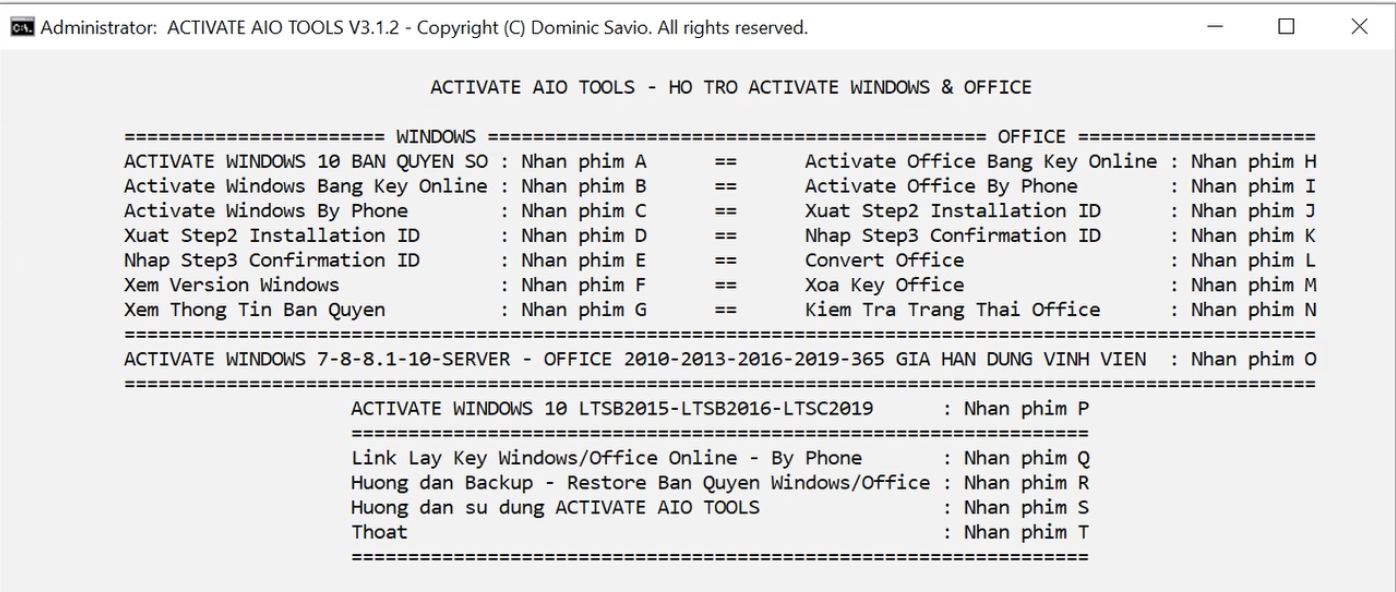The width and height of the screenshot is (1396, 592).
Task: Click 'Xoa Key Office' entry
Action: (885, 285)
